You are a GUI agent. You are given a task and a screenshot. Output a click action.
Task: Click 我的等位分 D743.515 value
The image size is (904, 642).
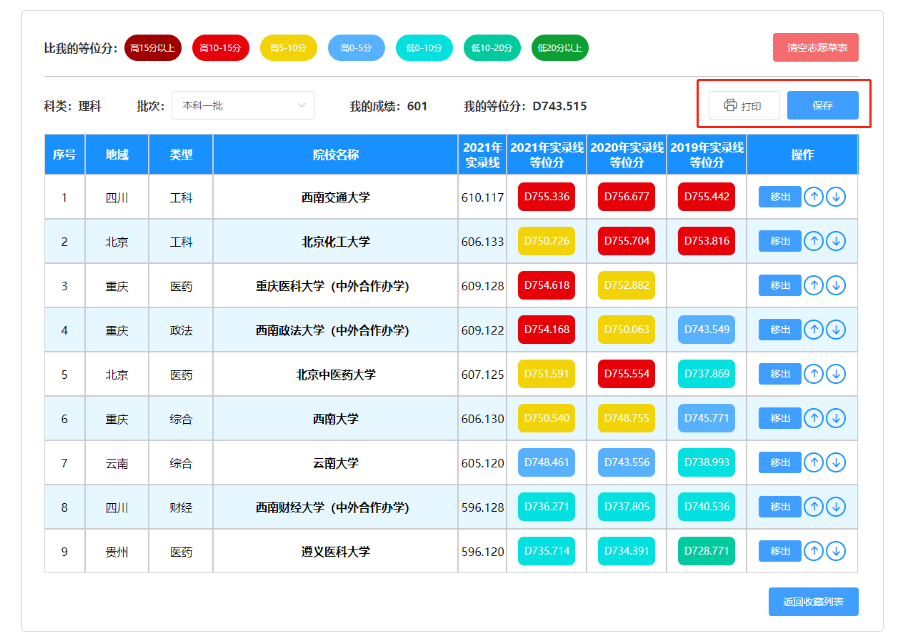click(x=560, y=106)
